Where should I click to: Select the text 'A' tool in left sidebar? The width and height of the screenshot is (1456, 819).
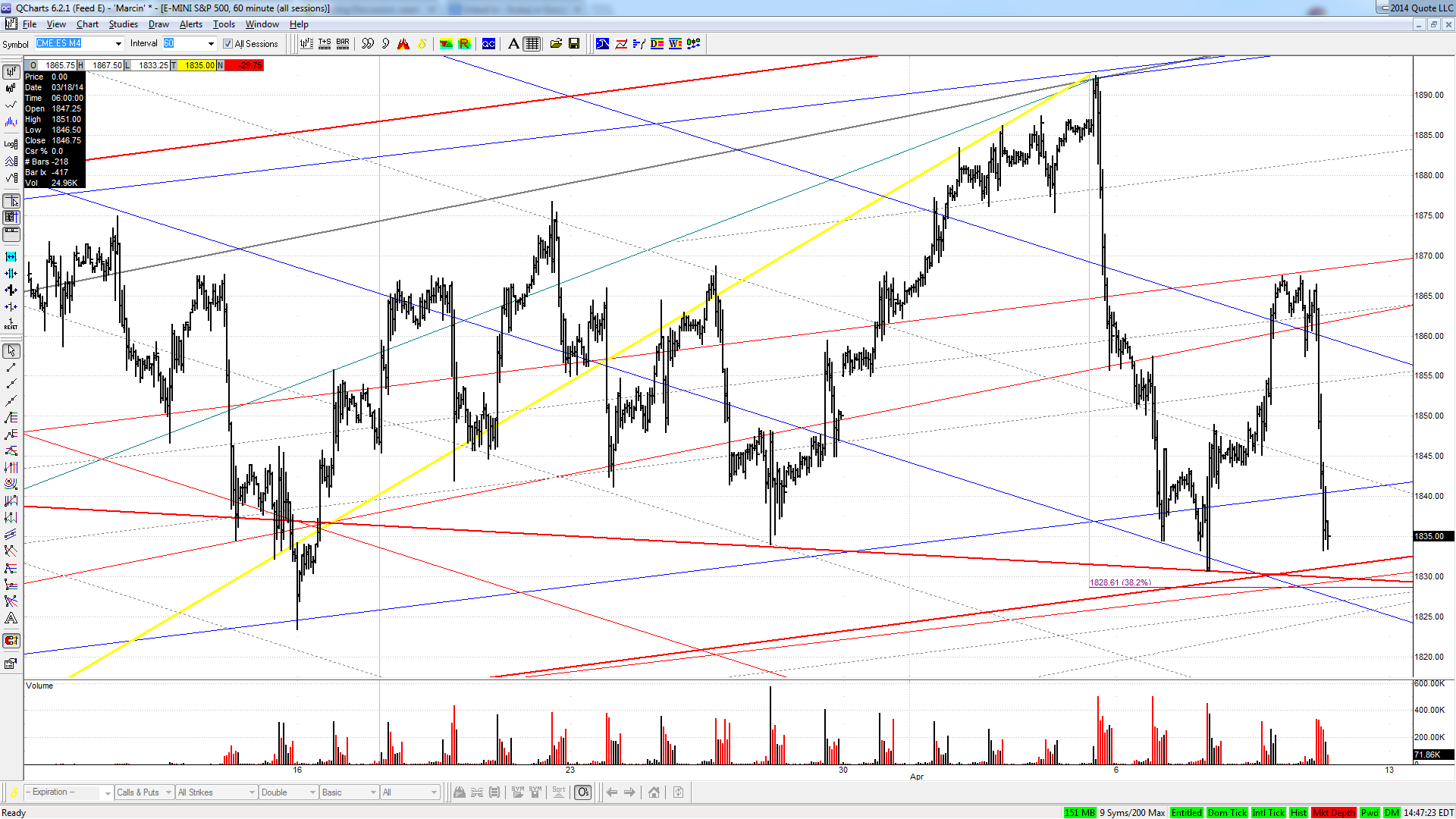pyautogui.click(x=11, y=618)
